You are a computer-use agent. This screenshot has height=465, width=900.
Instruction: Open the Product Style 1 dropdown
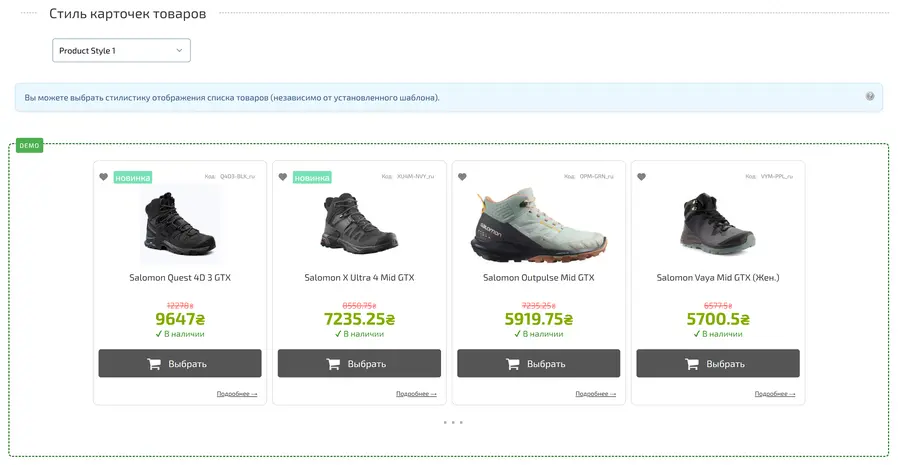click(x=121, y=51)
